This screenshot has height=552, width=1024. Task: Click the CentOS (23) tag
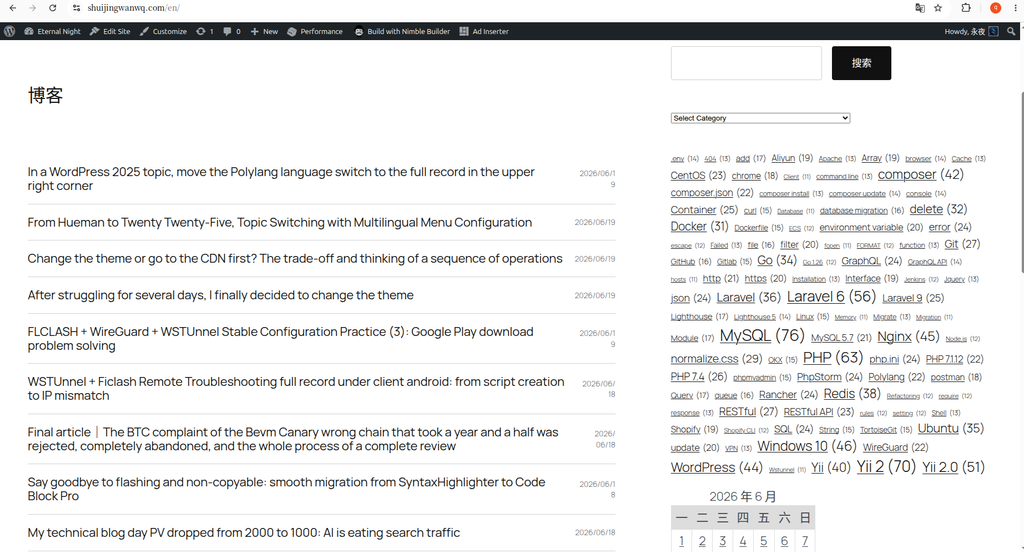[x=697, y=175]
